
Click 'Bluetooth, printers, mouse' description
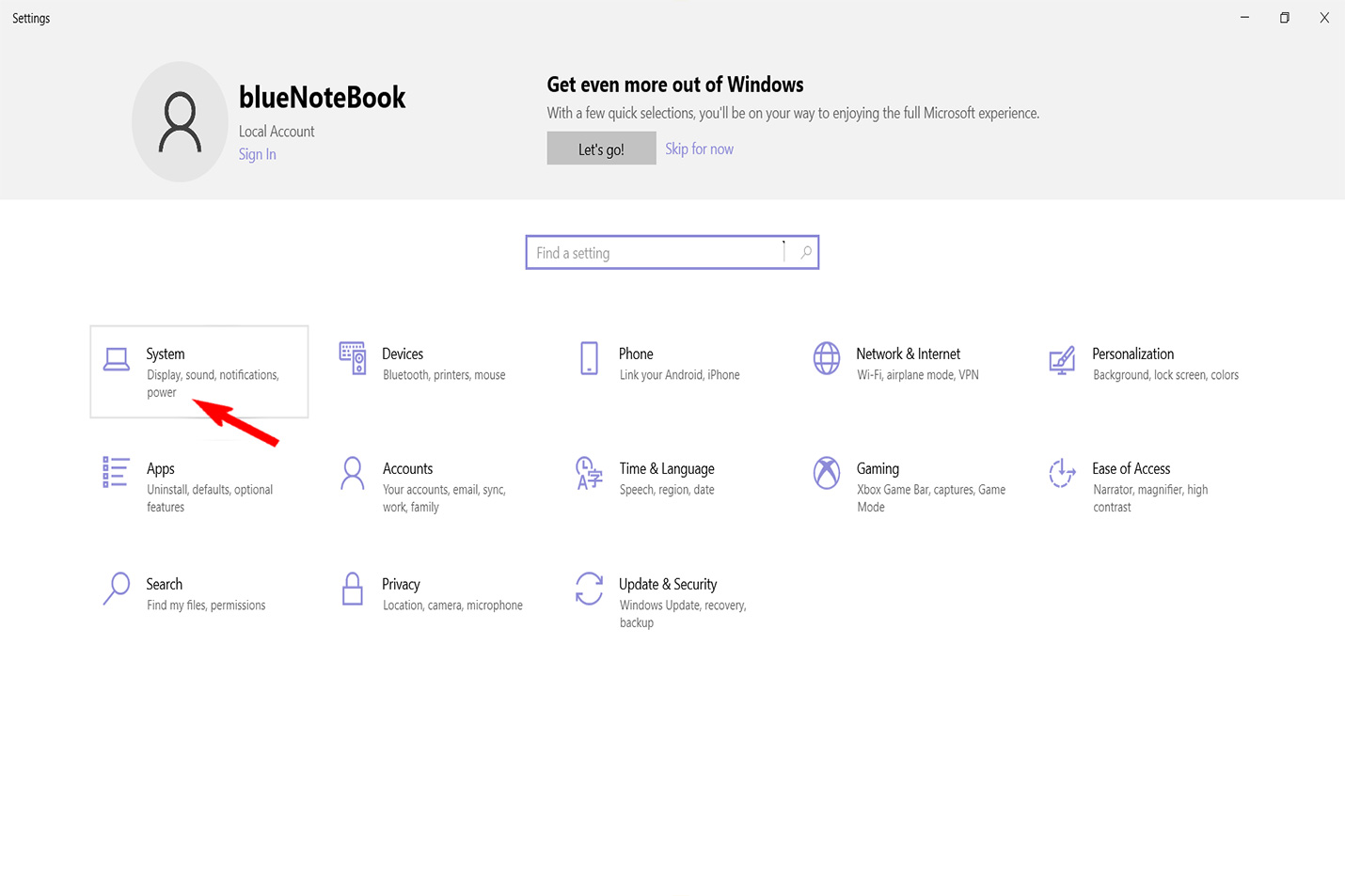(x=444, y=375)
